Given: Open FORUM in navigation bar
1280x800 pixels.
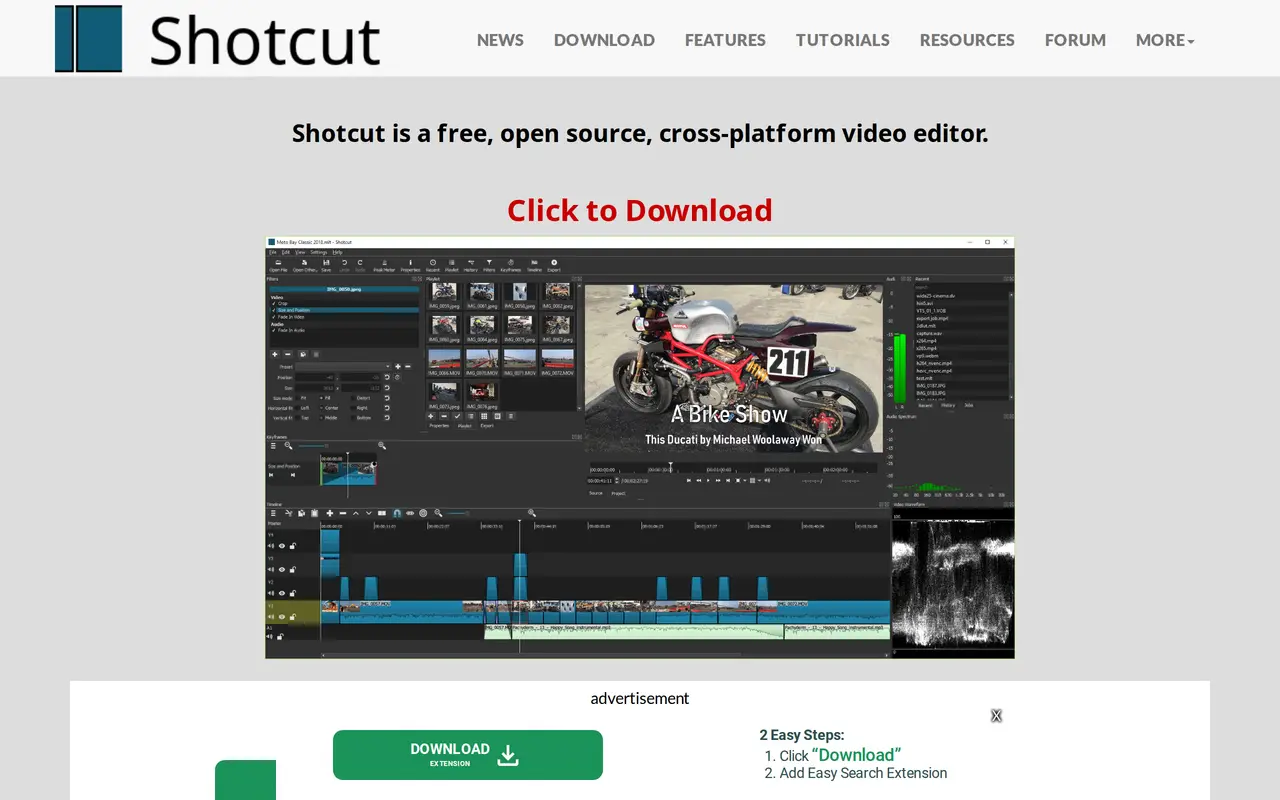Looking at the screenshot, I should [1075, 40].
